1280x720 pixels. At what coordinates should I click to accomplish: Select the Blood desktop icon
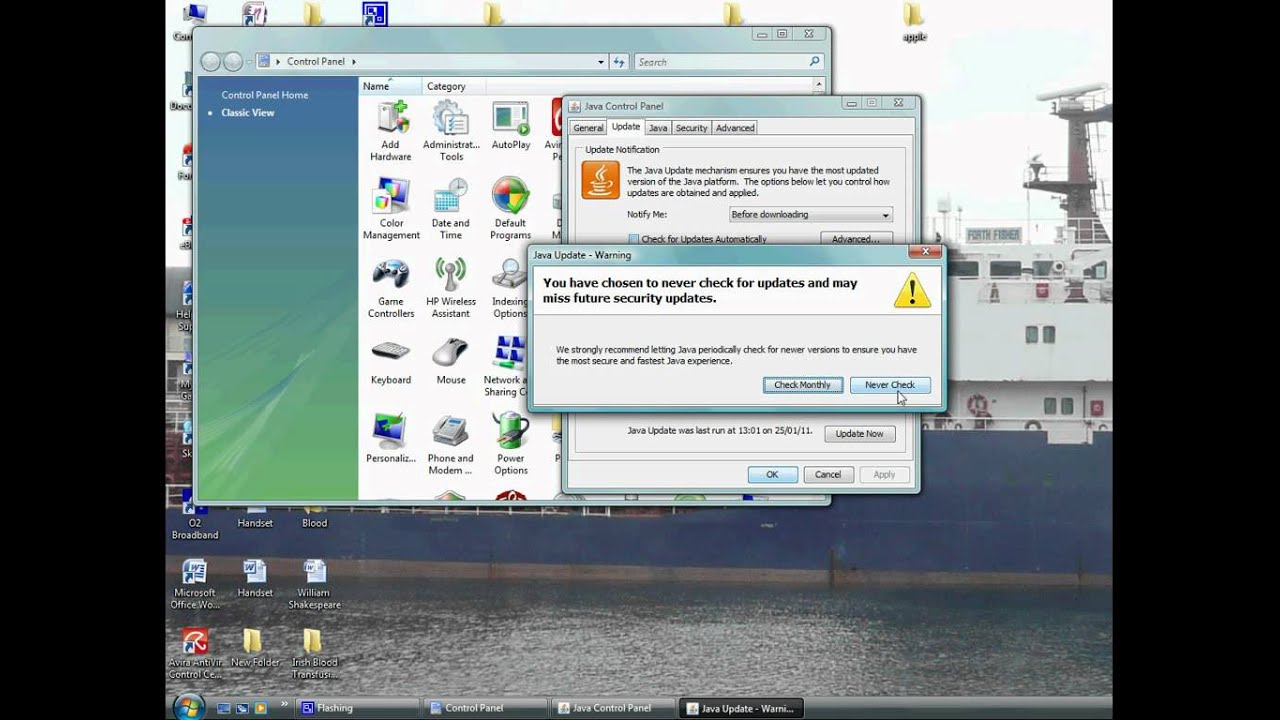(x=314, y=516)
